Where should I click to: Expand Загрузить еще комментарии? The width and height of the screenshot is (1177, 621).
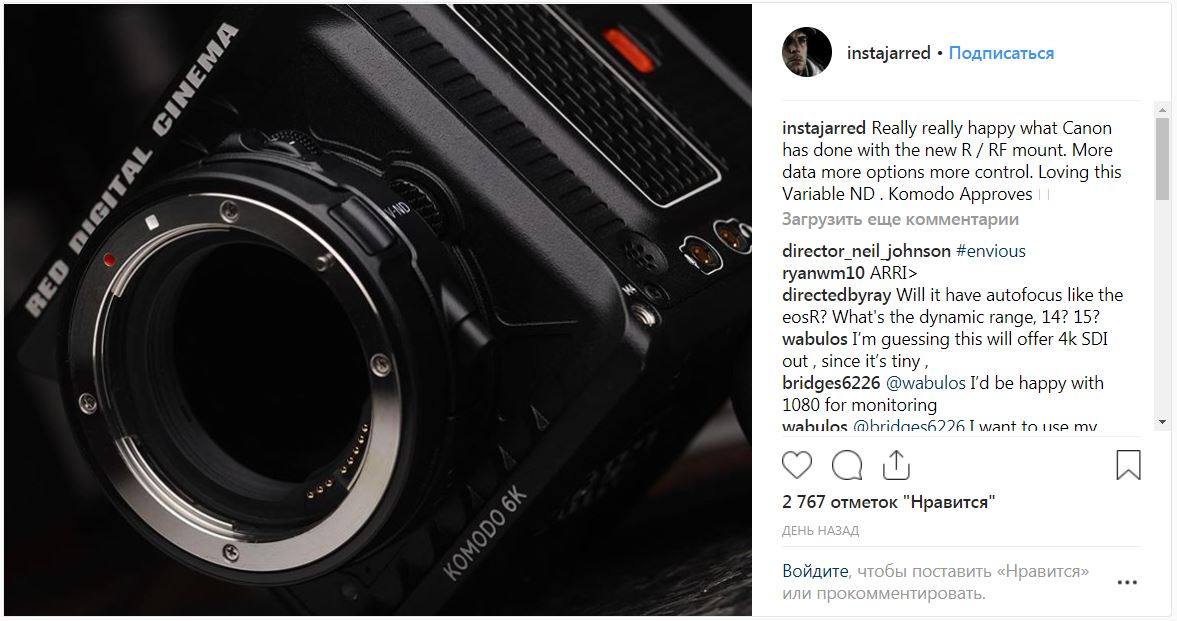click(900, 219)
